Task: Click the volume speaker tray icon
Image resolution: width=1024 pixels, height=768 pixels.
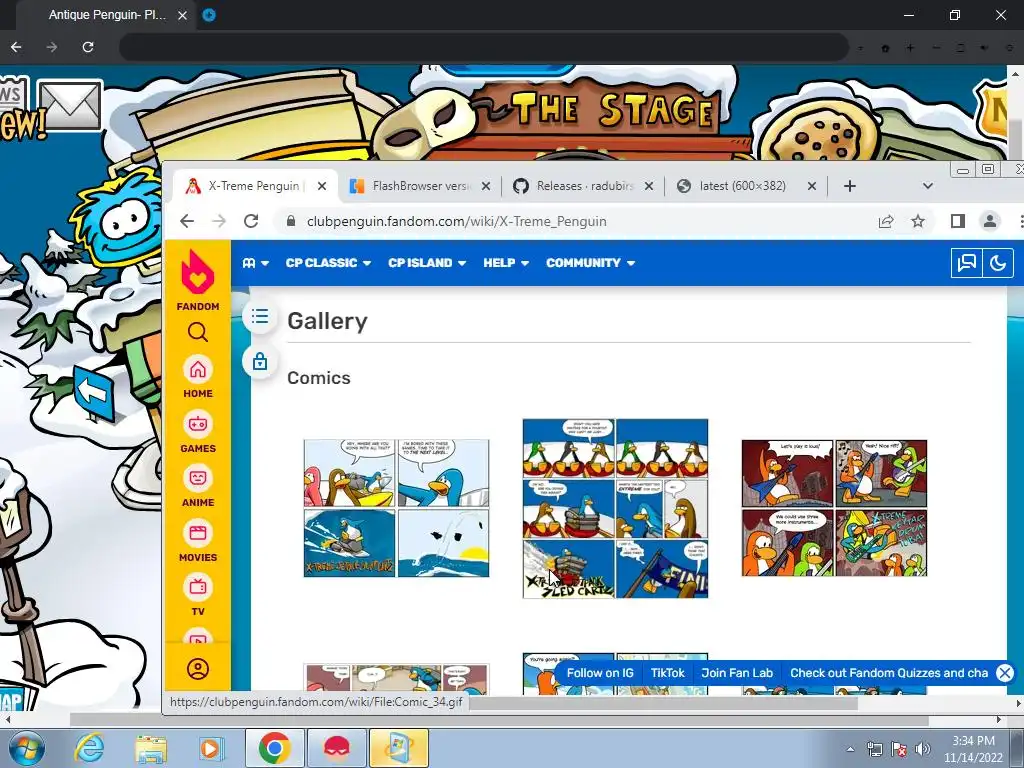Action: [922, 749]
